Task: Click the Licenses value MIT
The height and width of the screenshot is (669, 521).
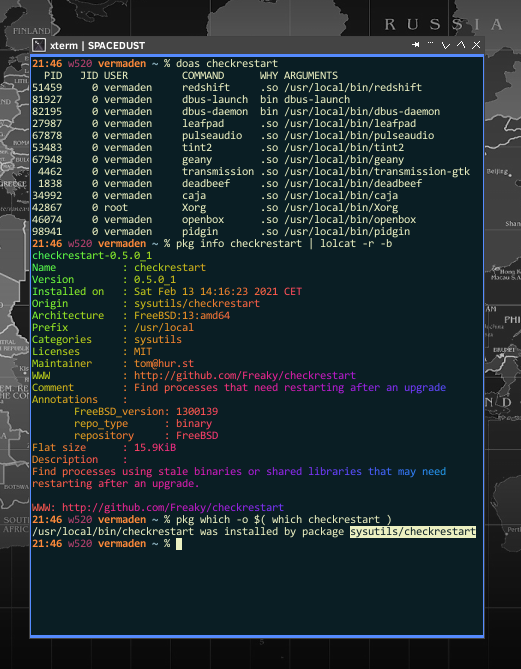Action: point(143,352)
